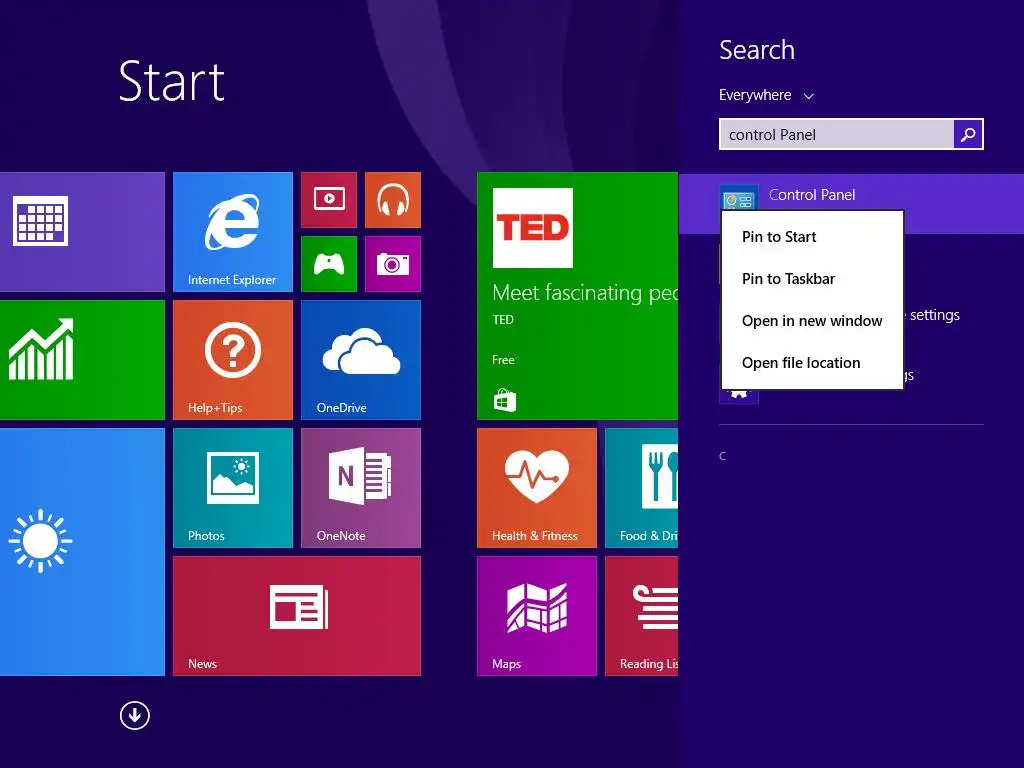The width and height of the screenshot is (1024, 768).
Task: Open the Calendar tile
Action: click(x=82, y=232)
